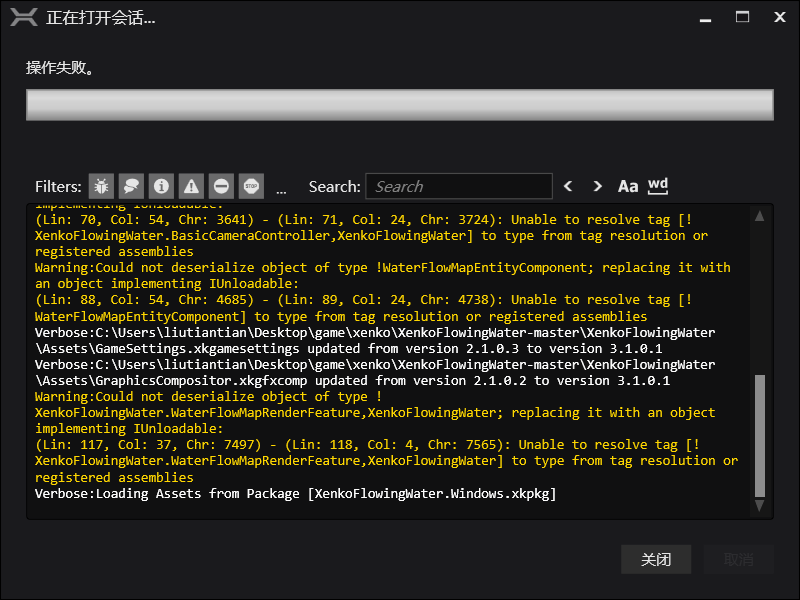Go to previous search result arrow
This screenshot has height=600, width=800.
(x=568, y=186)
